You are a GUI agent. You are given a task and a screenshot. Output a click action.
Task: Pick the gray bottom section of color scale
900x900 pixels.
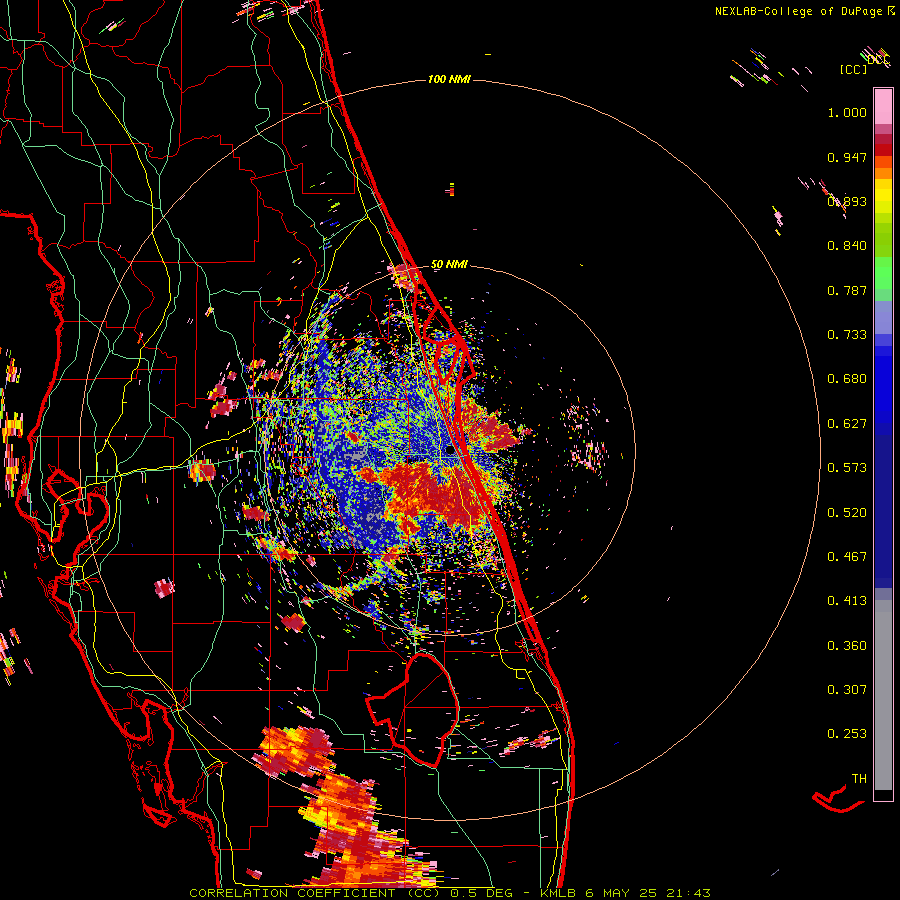point(883,695)
